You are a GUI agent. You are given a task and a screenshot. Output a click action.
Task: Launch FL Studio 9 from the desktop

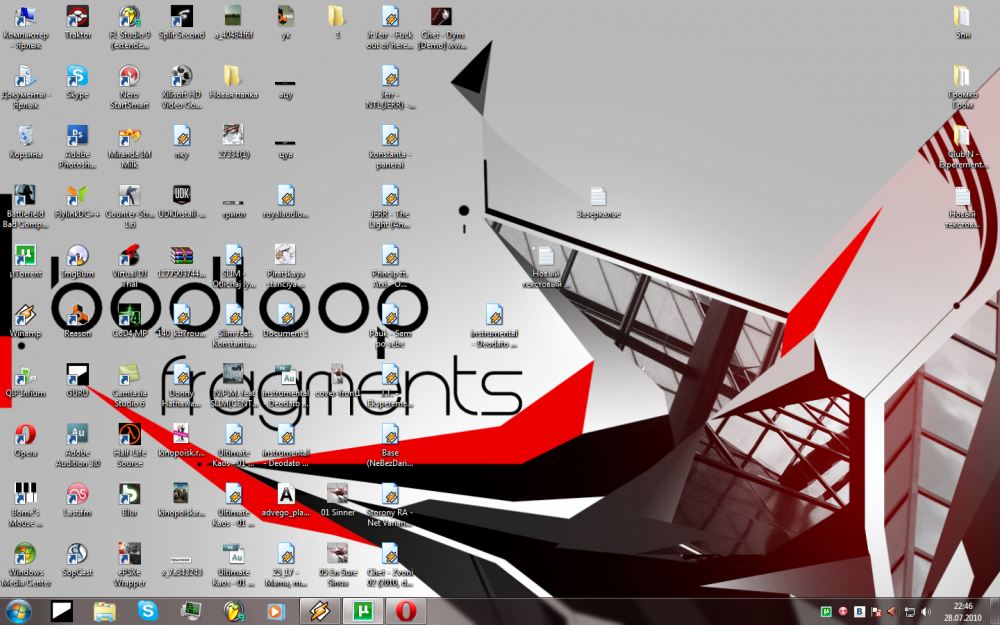(129, 27)
